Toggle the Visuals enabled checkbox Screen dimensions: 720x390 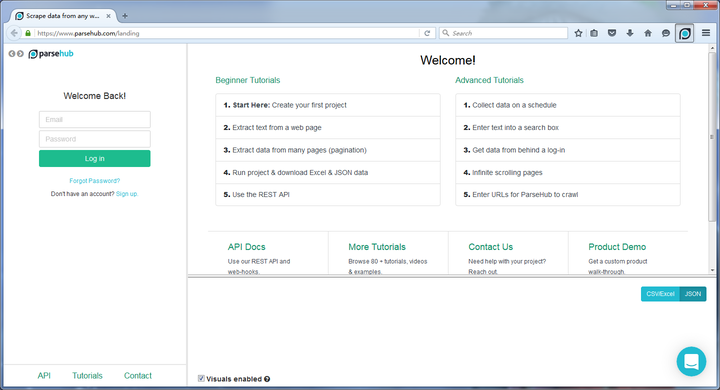point(201,379)
